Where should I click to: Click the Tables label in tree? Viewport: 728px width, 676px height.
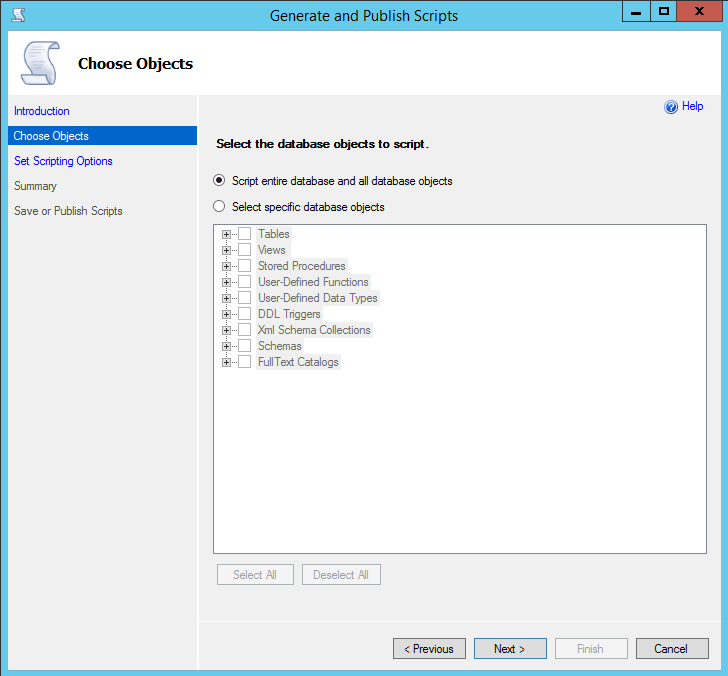(x=274, y=234)
